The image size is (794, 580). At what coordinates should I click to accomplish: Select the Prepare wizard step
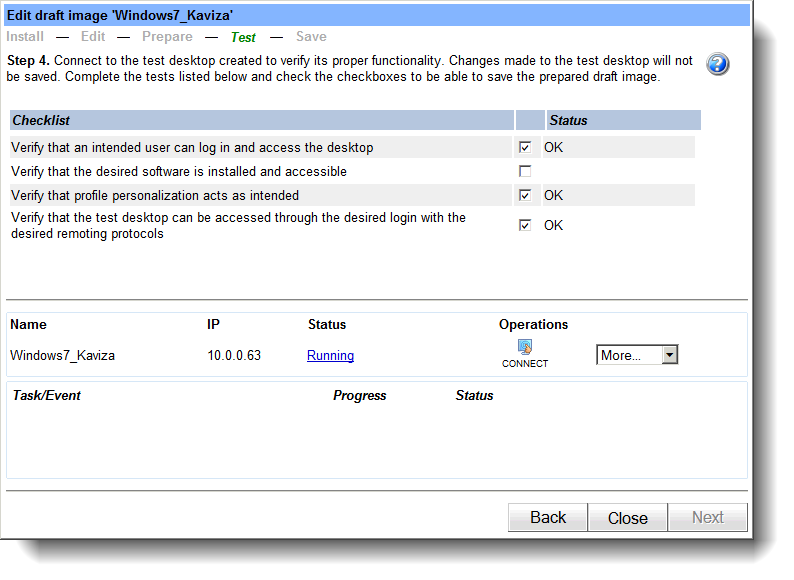coord(167,37)
